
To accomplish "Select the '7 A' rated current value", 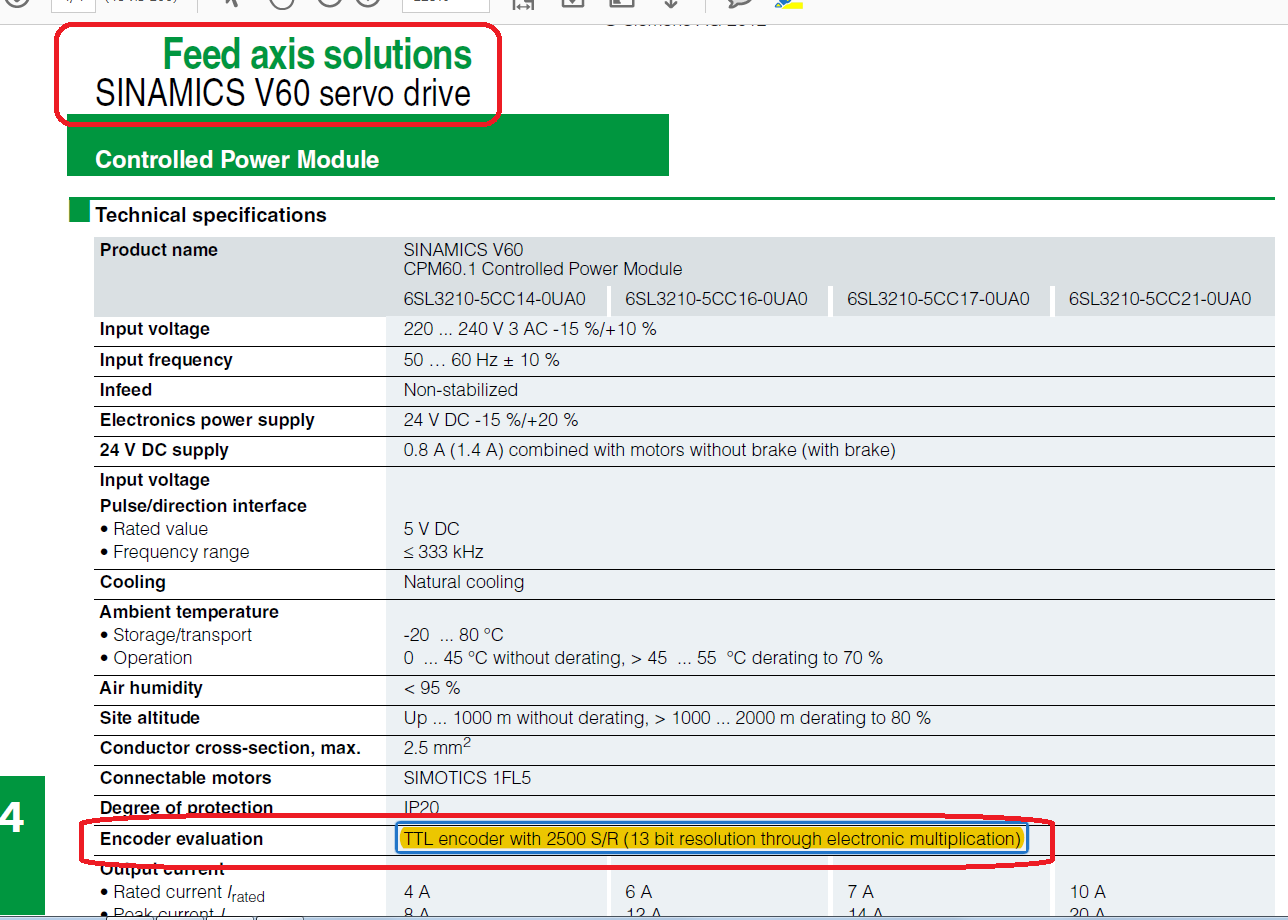I will [x=861, y=892].
